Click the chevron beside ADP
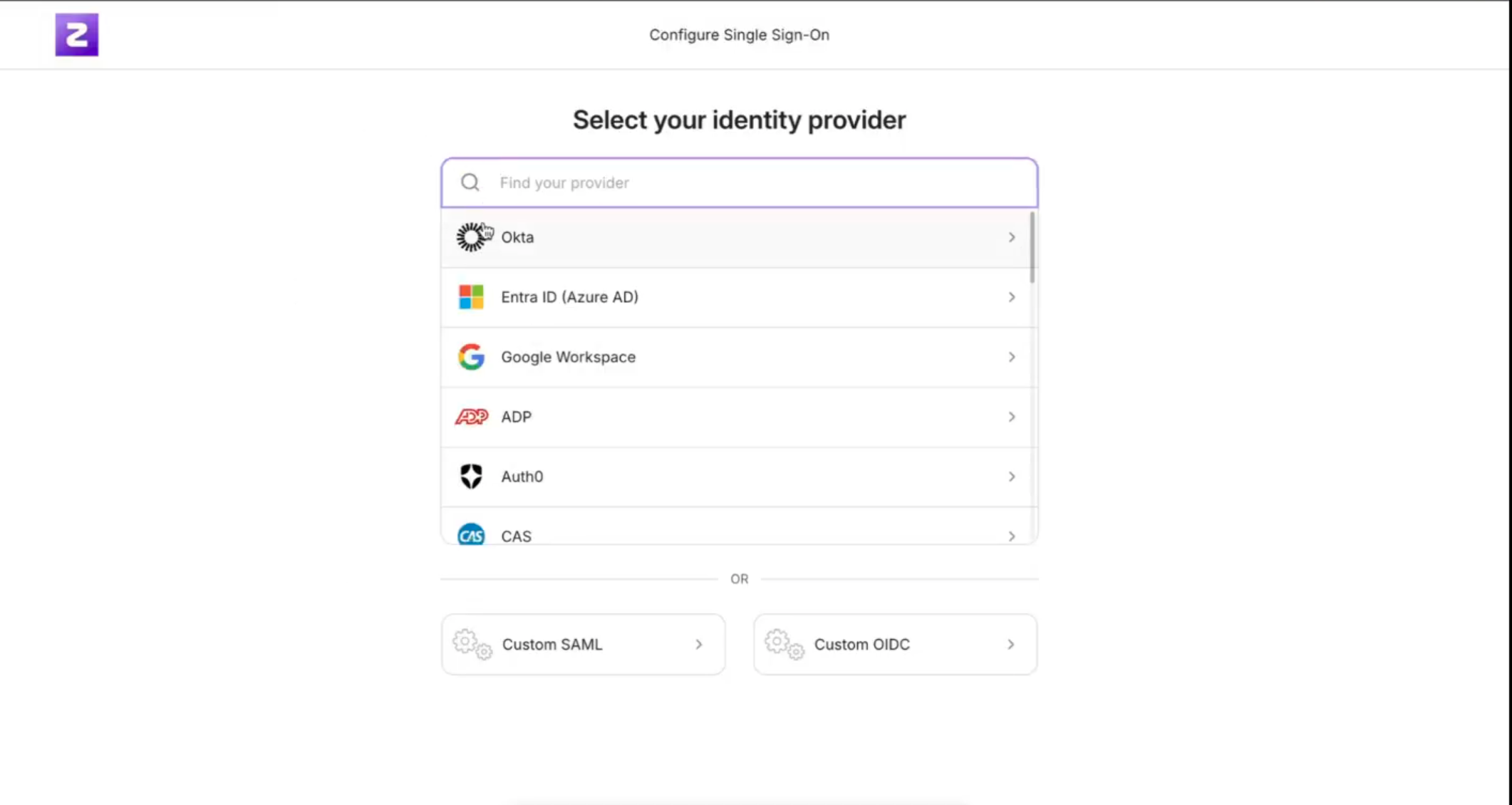Viewport: 1512px width, 805px height. tap(1011, 417)
